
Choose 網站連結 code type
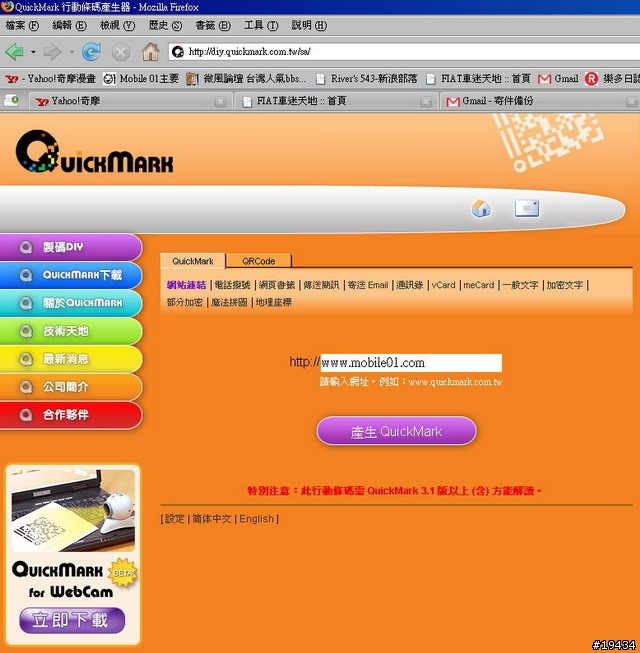(x=186, y=285)
